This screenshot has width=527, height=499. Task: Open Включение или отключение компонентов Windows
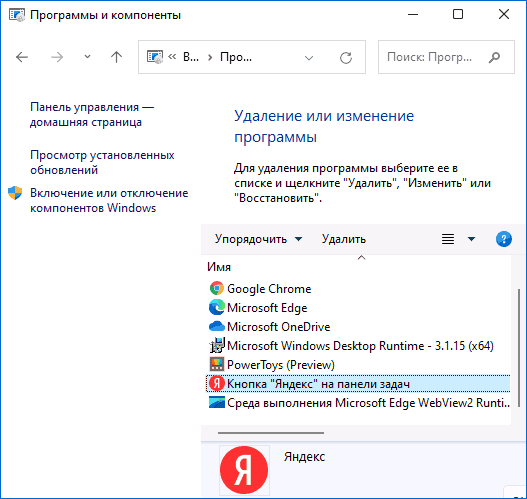click(x=109, y=201)
